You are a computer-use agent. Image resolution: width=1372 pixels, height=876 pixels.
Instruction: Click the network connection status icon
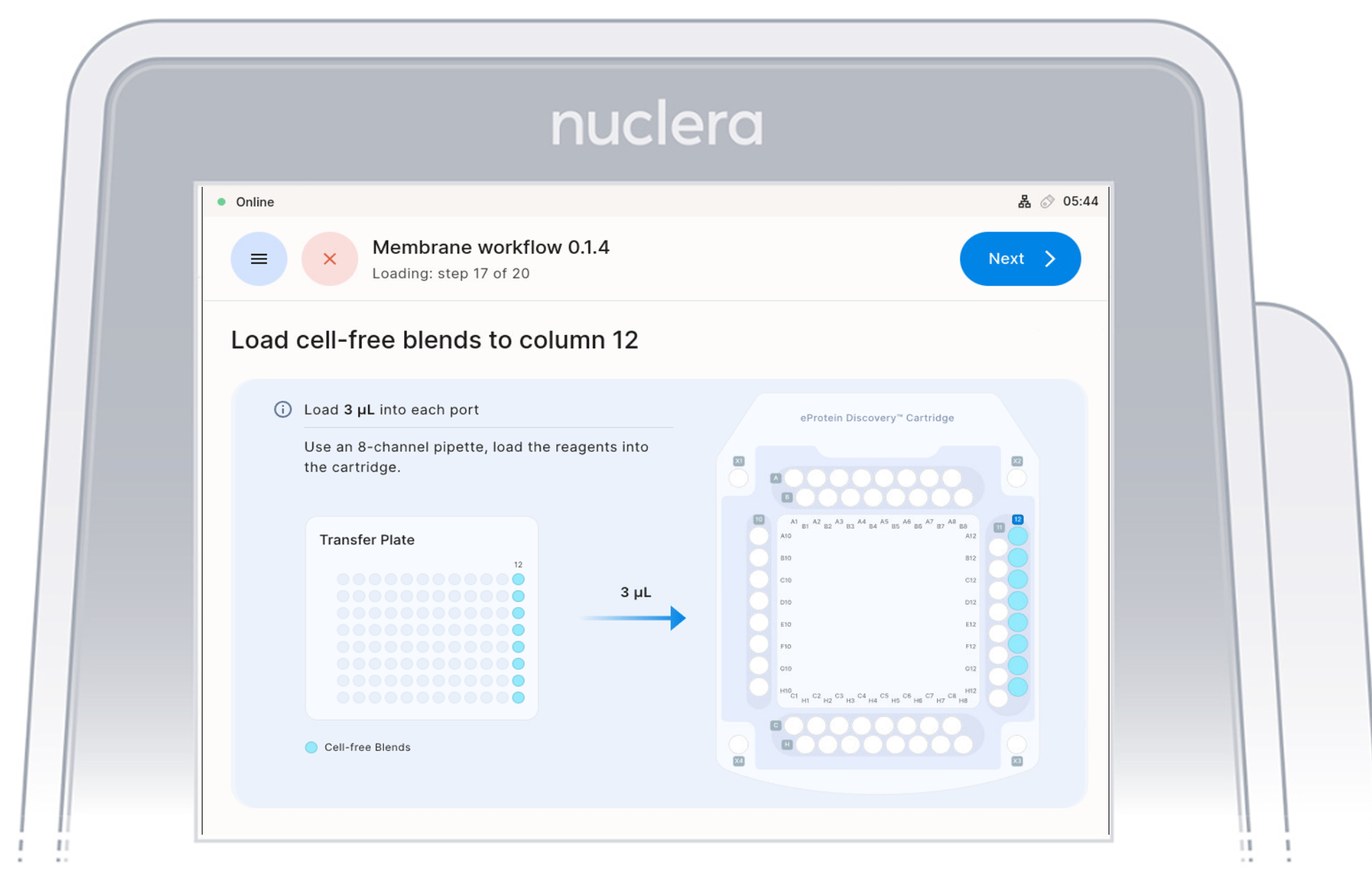[1024, 202]
